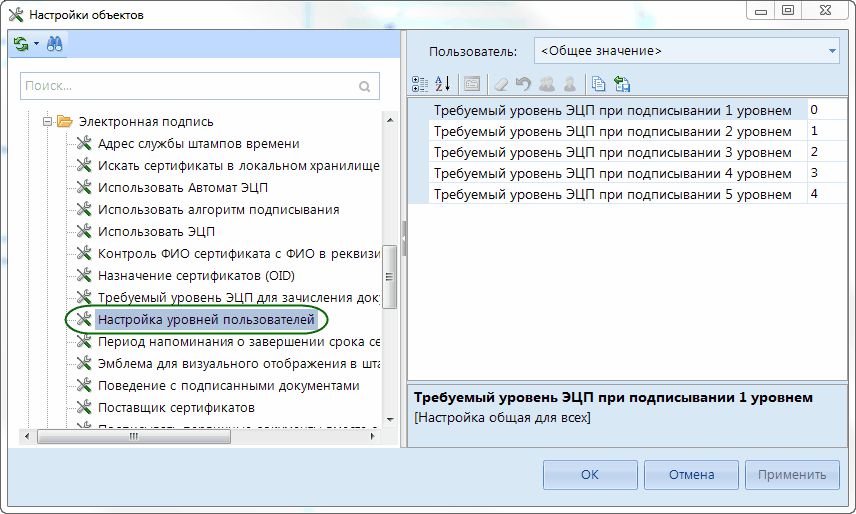Click the categorized view icon in property toolbar
Screen dimensions: 856x514
(x=420, y=84)
